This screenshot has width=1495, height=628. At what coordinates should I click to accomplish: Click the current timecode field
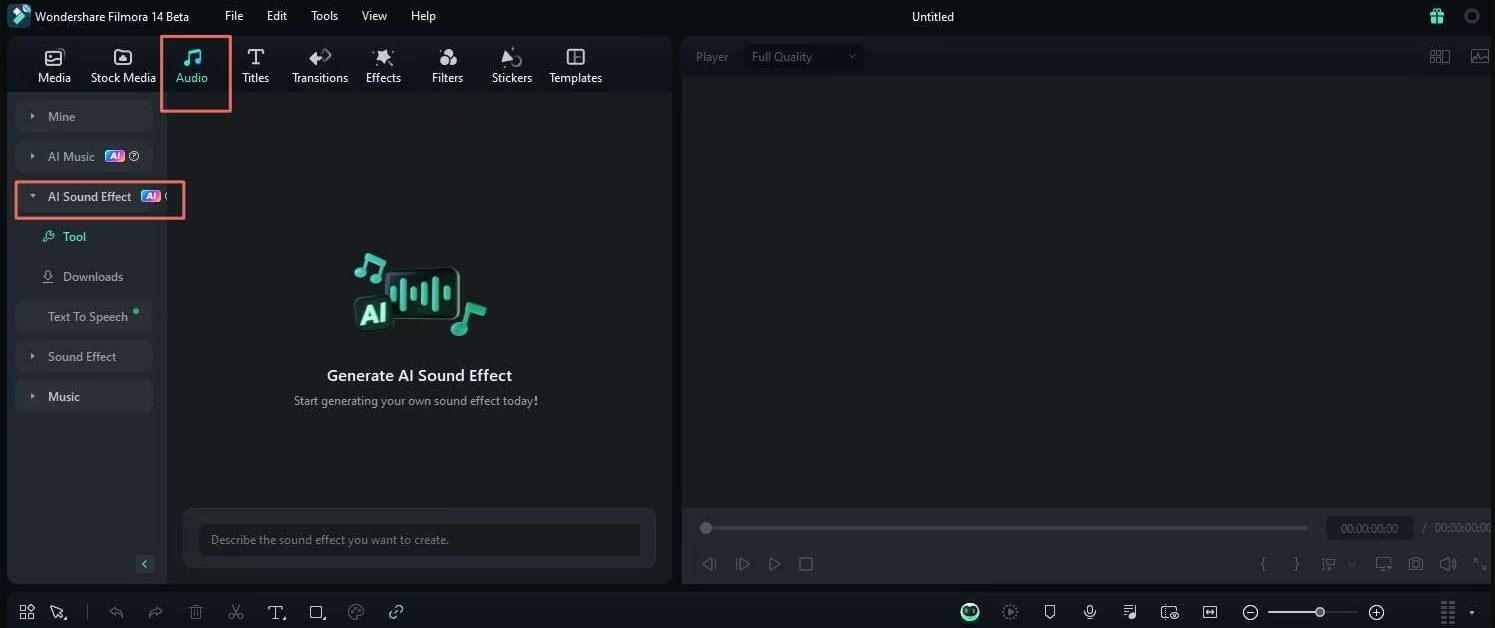coord(1369,528)
